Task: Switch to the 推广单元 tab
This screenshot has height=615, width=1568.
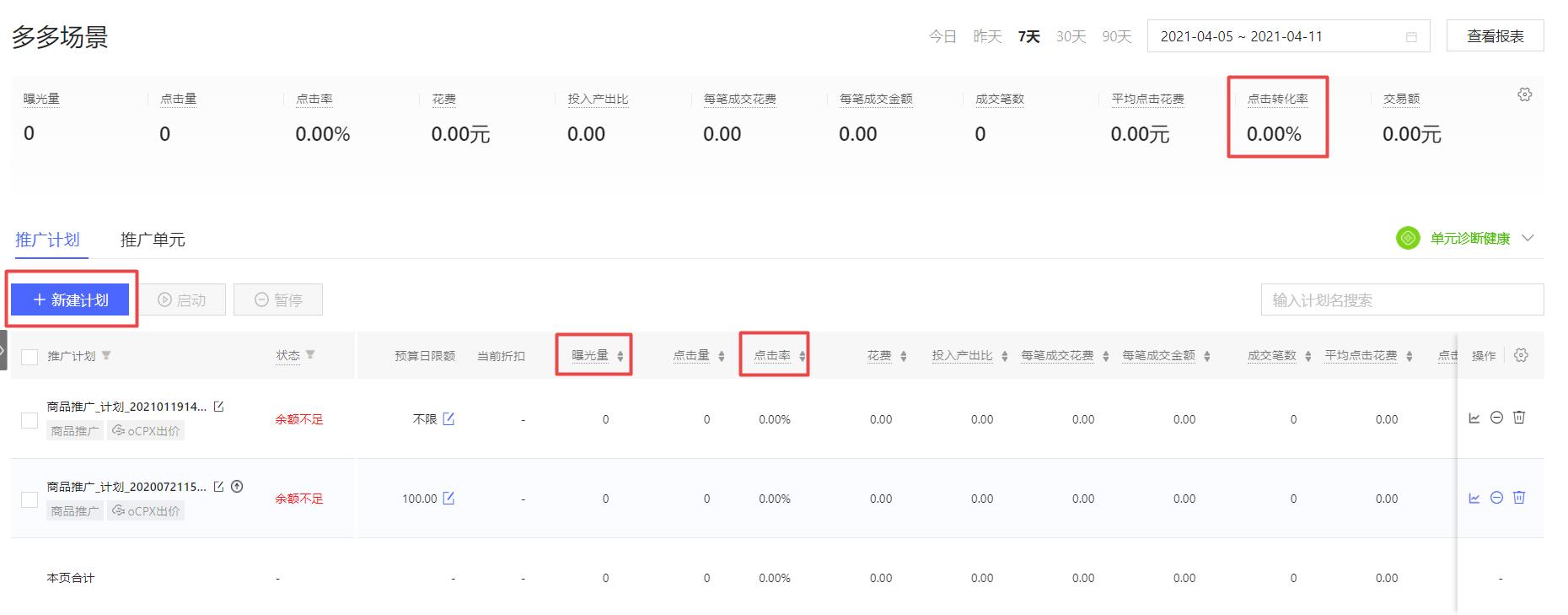Action: point(153,240)
